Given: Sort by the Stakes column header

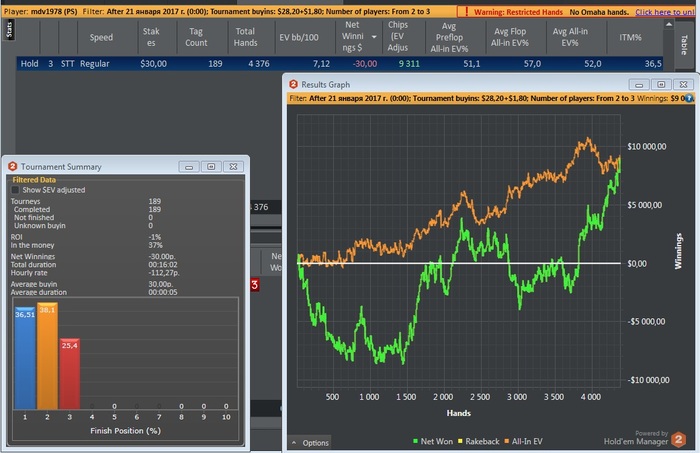Looking at the screenshot, I should pyautogui.click(x=151, y=37).
